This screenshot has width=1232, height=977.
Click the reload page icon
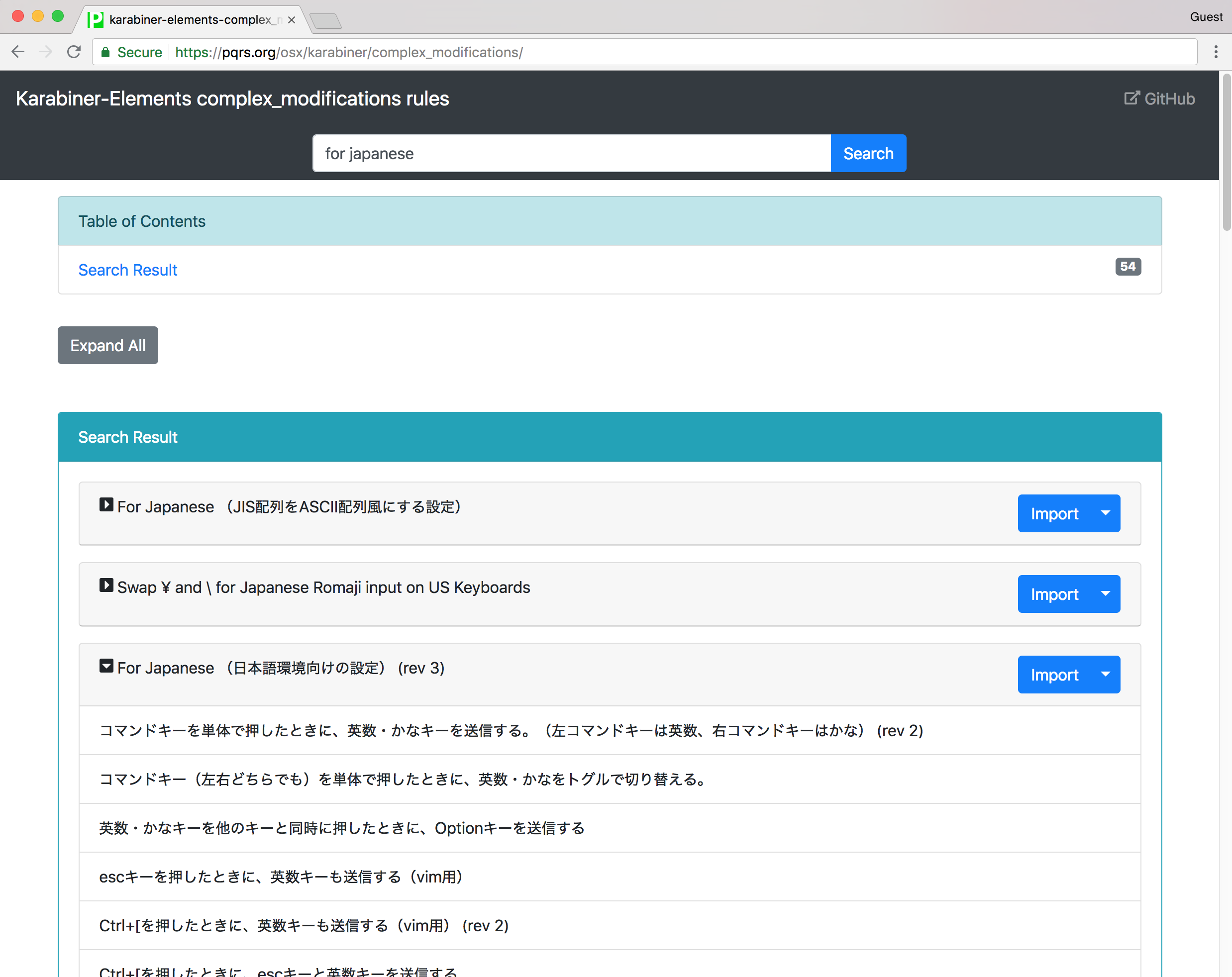click(74, 51)
